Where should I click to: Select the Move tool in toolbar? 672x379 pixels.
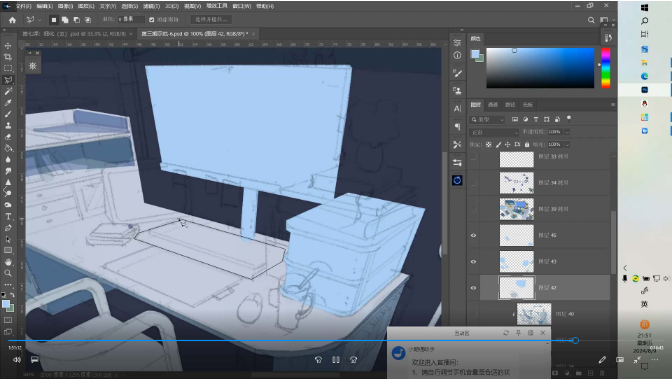[8, 46]
